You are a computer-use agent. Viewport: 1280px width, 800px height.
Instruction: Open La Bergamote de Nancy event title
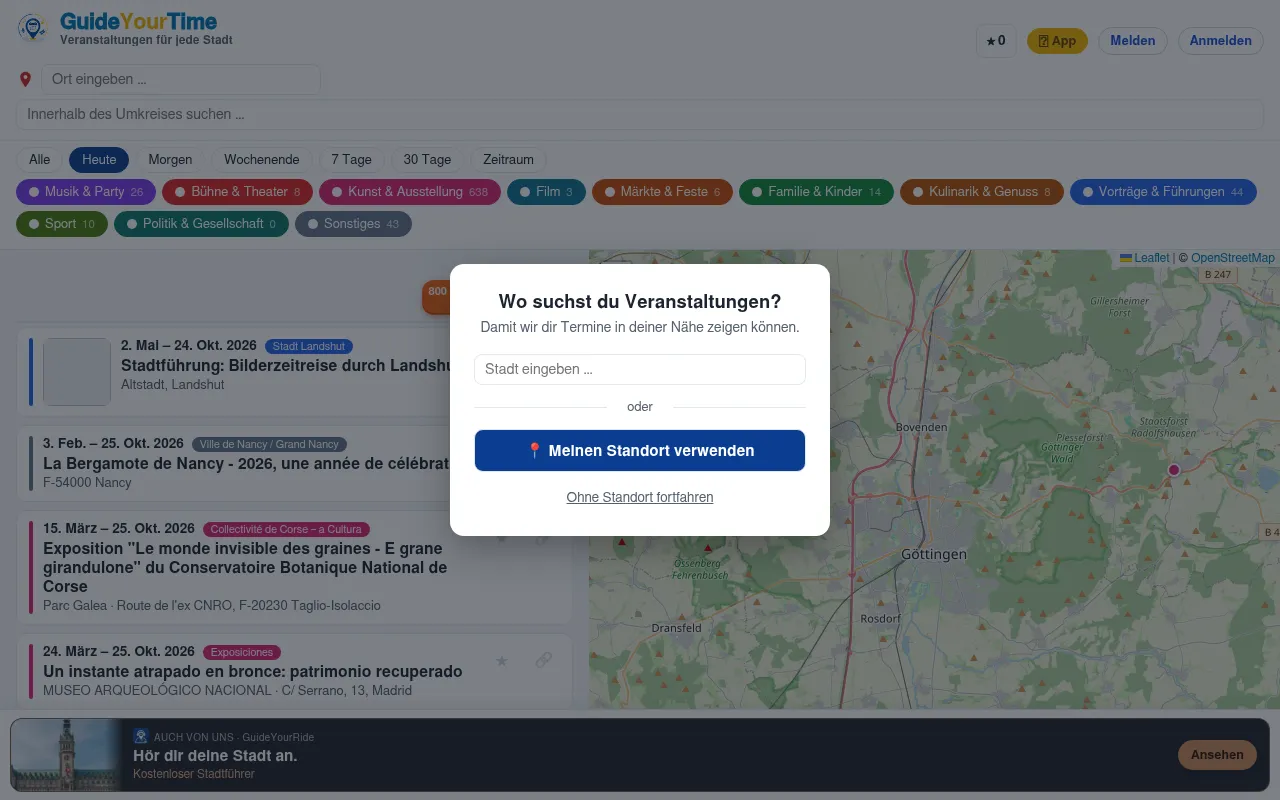[x=247, y=464]
